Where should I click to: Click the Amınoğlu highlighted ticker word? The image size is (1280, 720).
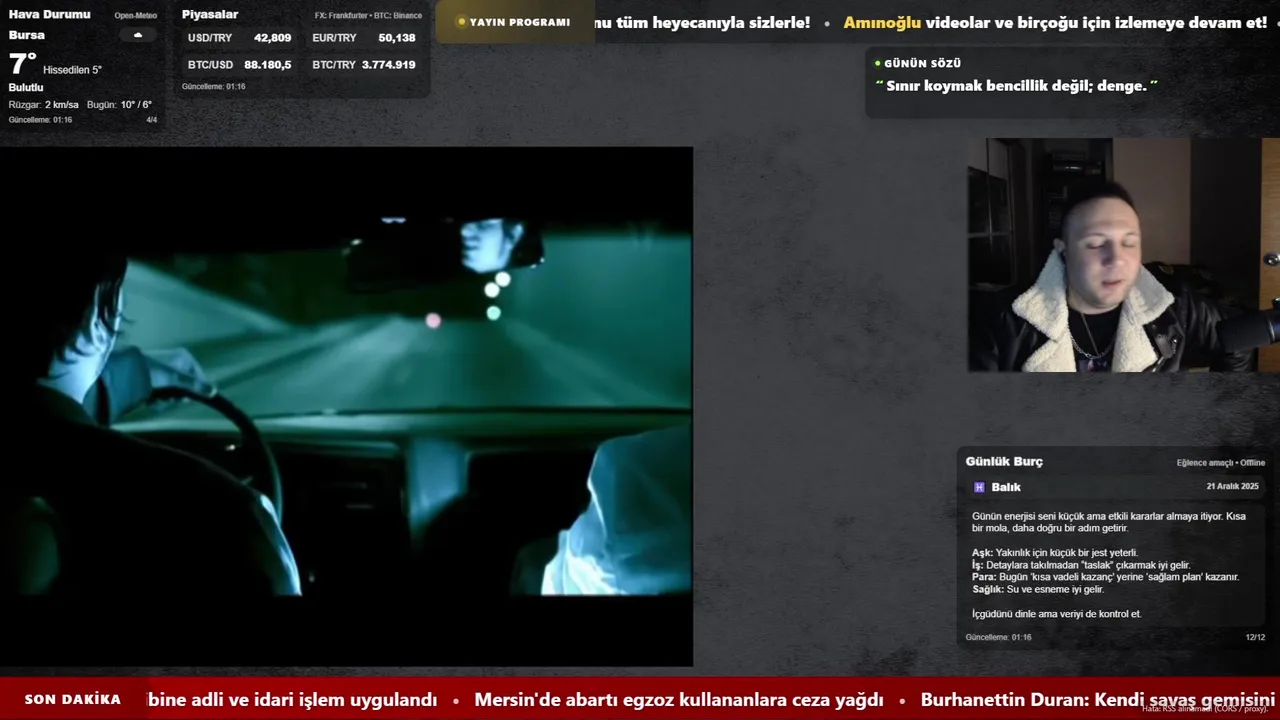pyautogui.click(x=882, y=22)
